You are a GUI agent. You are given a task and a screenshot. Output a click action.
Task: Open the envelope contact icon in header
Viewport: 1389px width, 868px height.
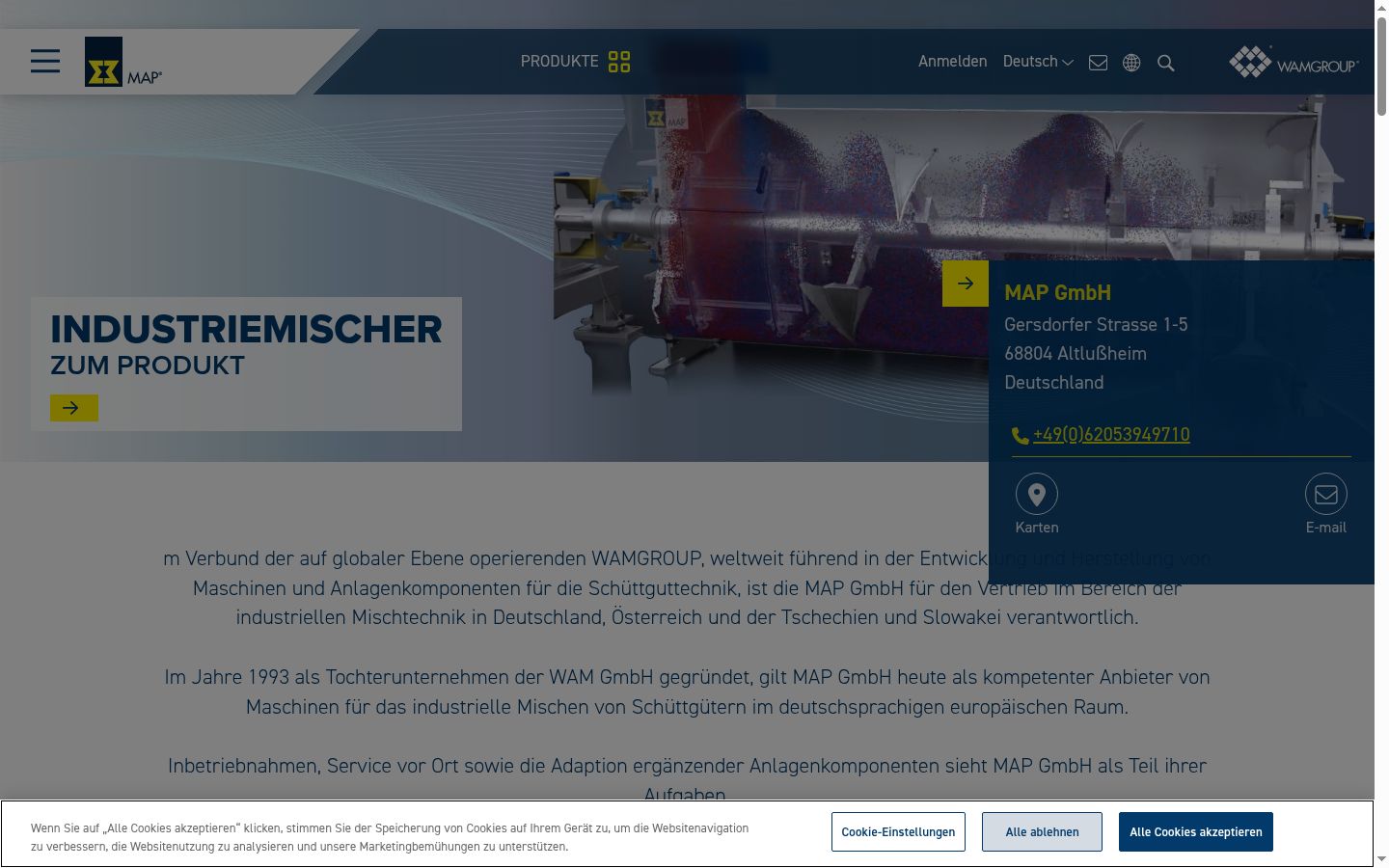(1098, 63)
